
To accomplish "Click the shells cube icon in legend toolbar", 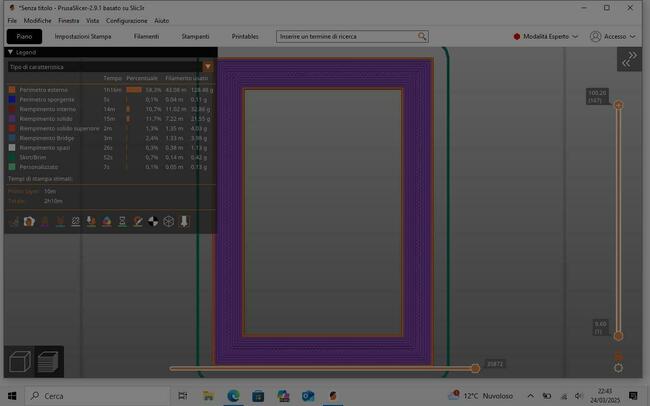I will pyautogui.click(x=169, y=221).
